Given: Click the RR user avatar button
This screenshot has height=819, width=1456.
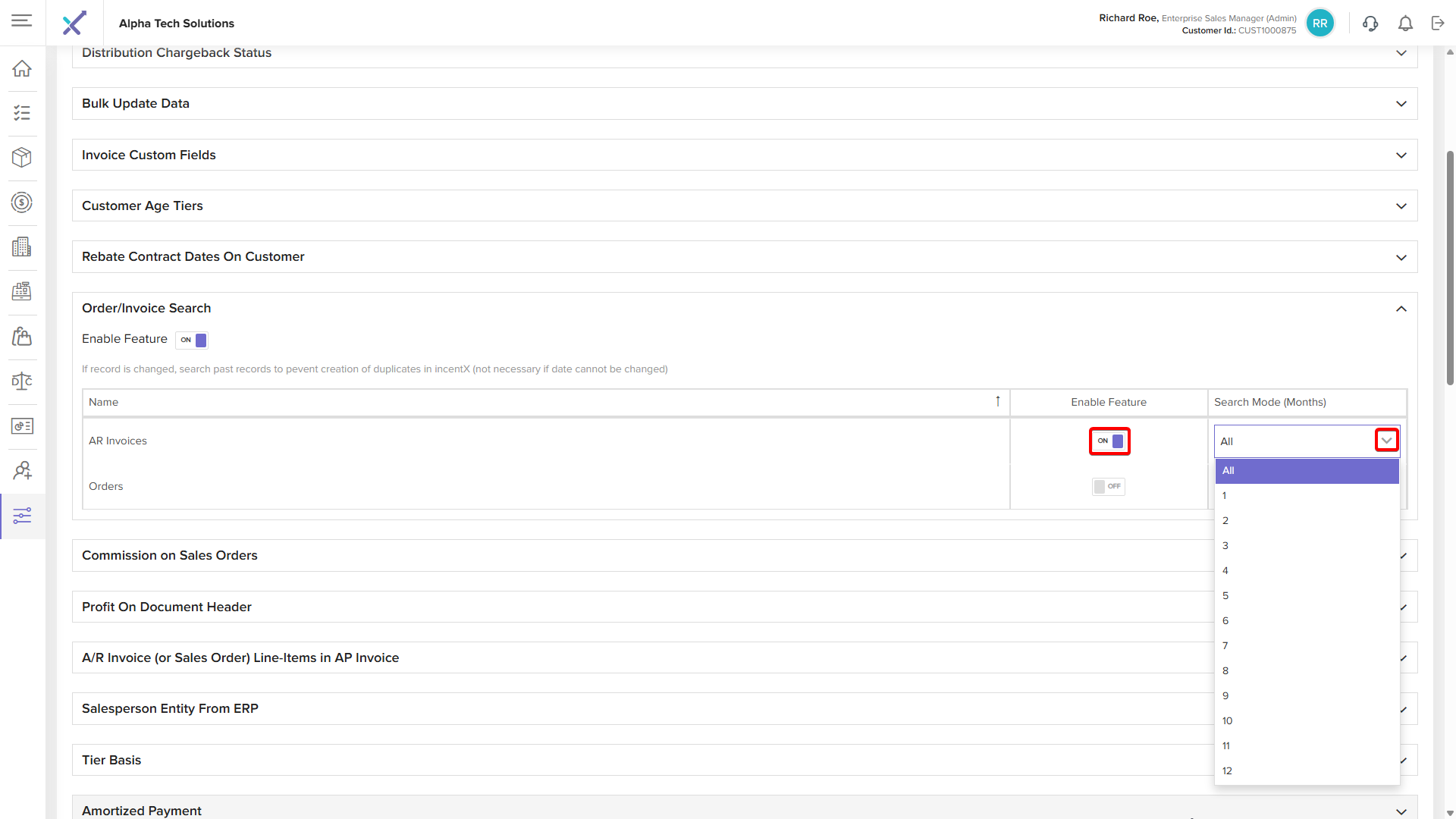Looking at the screenshot, I should (x=1319, y=24).
